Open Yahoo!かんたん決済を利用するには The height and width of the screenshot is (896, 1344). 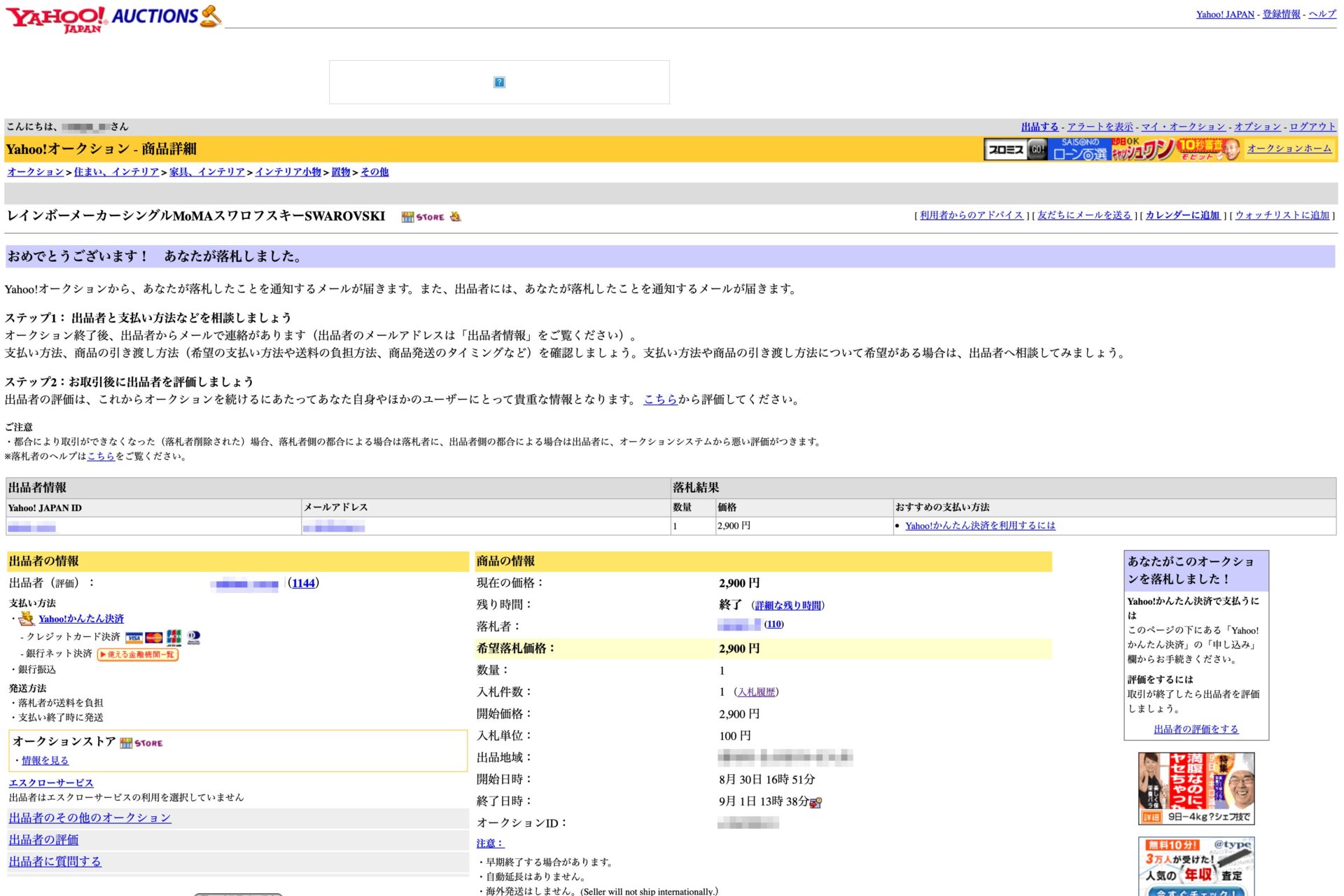coord(980,526)
